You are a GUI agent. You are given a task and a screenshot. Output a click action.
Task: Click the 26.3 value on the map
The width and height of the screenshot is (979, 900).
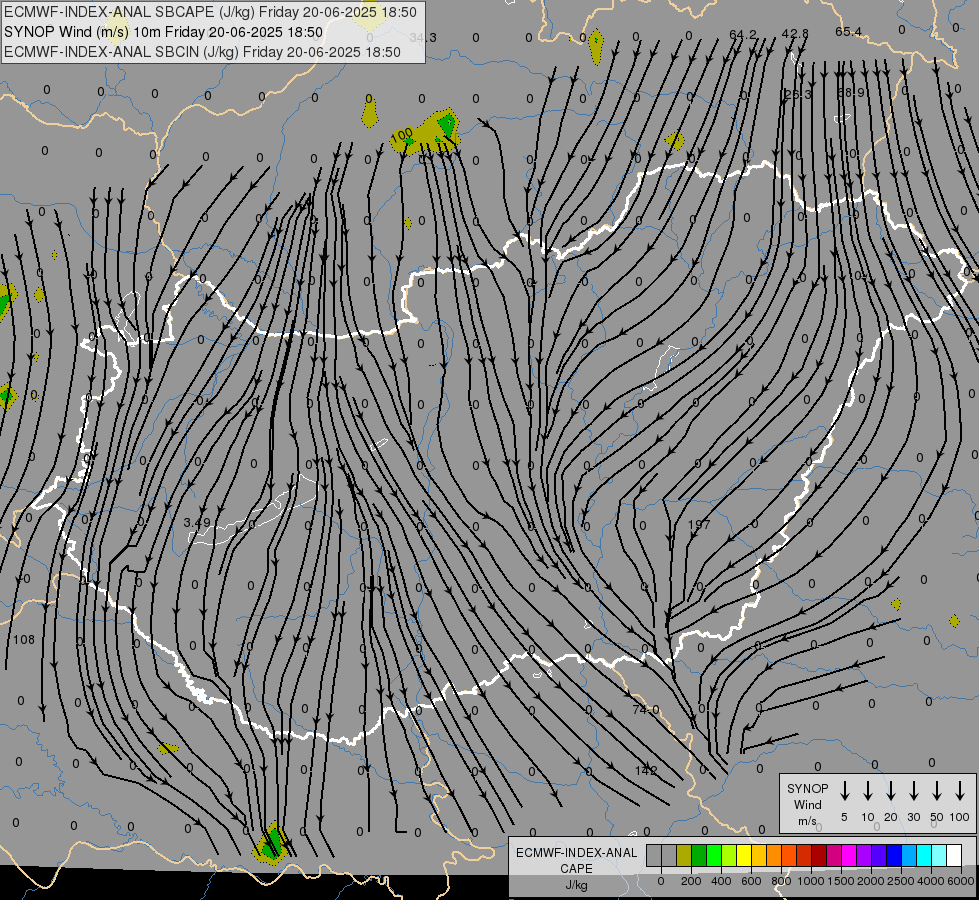point(797,94)
